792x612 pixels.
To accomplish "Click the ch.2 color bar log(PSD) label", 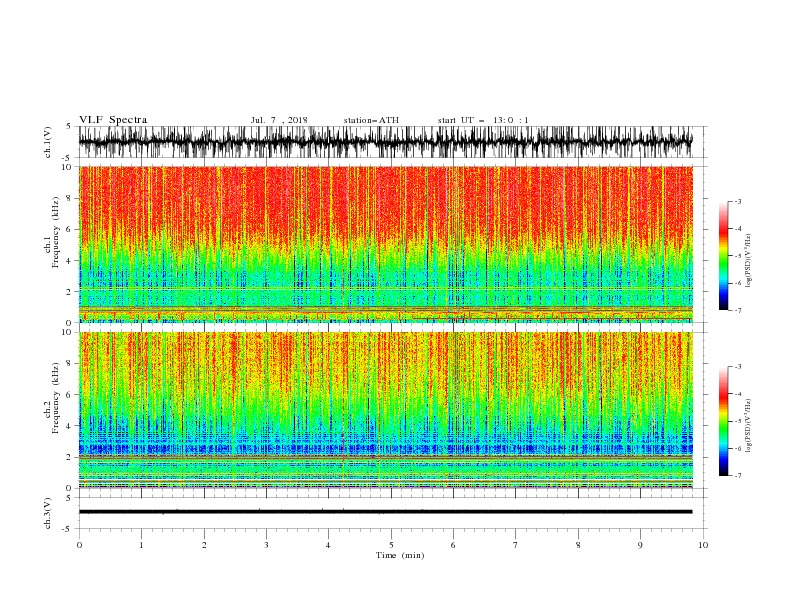I will (748, 426).
